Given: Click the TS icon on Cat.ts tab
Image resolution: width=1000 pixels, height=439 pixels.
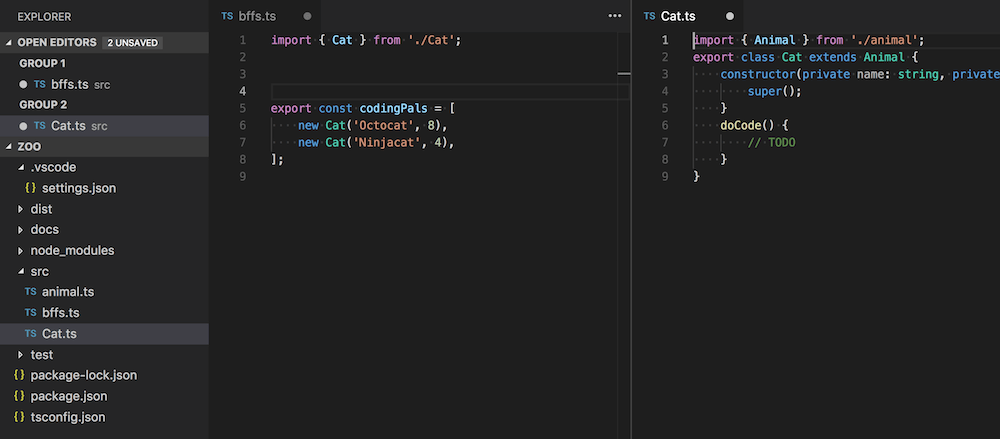Looking at the screenshot, I should click(x=650, y=17).
